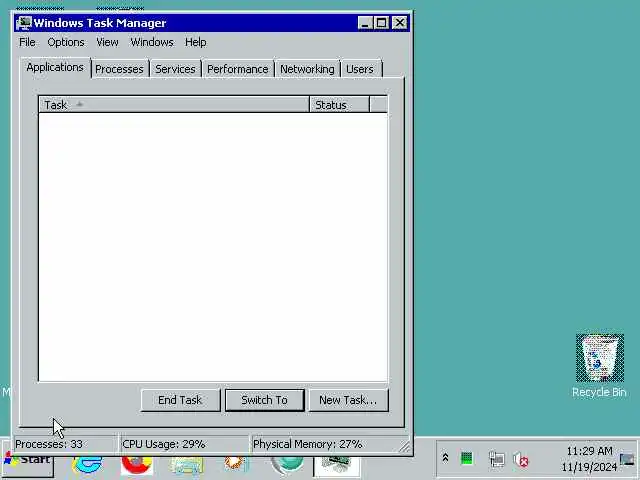Close the Windows Task Manager window
640x480 pixels.
click(x=400, y=23)
